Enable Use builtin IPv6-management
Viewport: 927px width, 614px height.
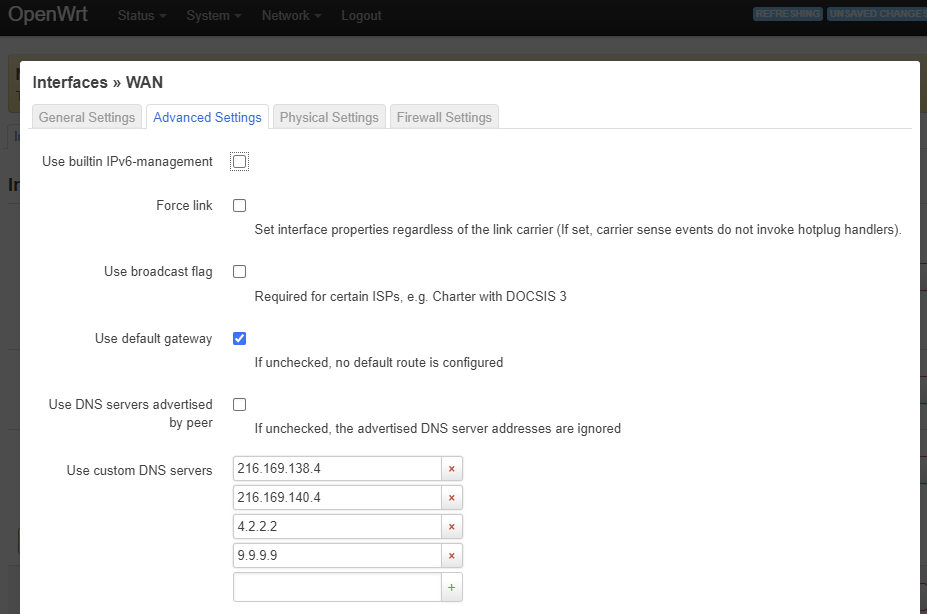(x=238, y=160)
